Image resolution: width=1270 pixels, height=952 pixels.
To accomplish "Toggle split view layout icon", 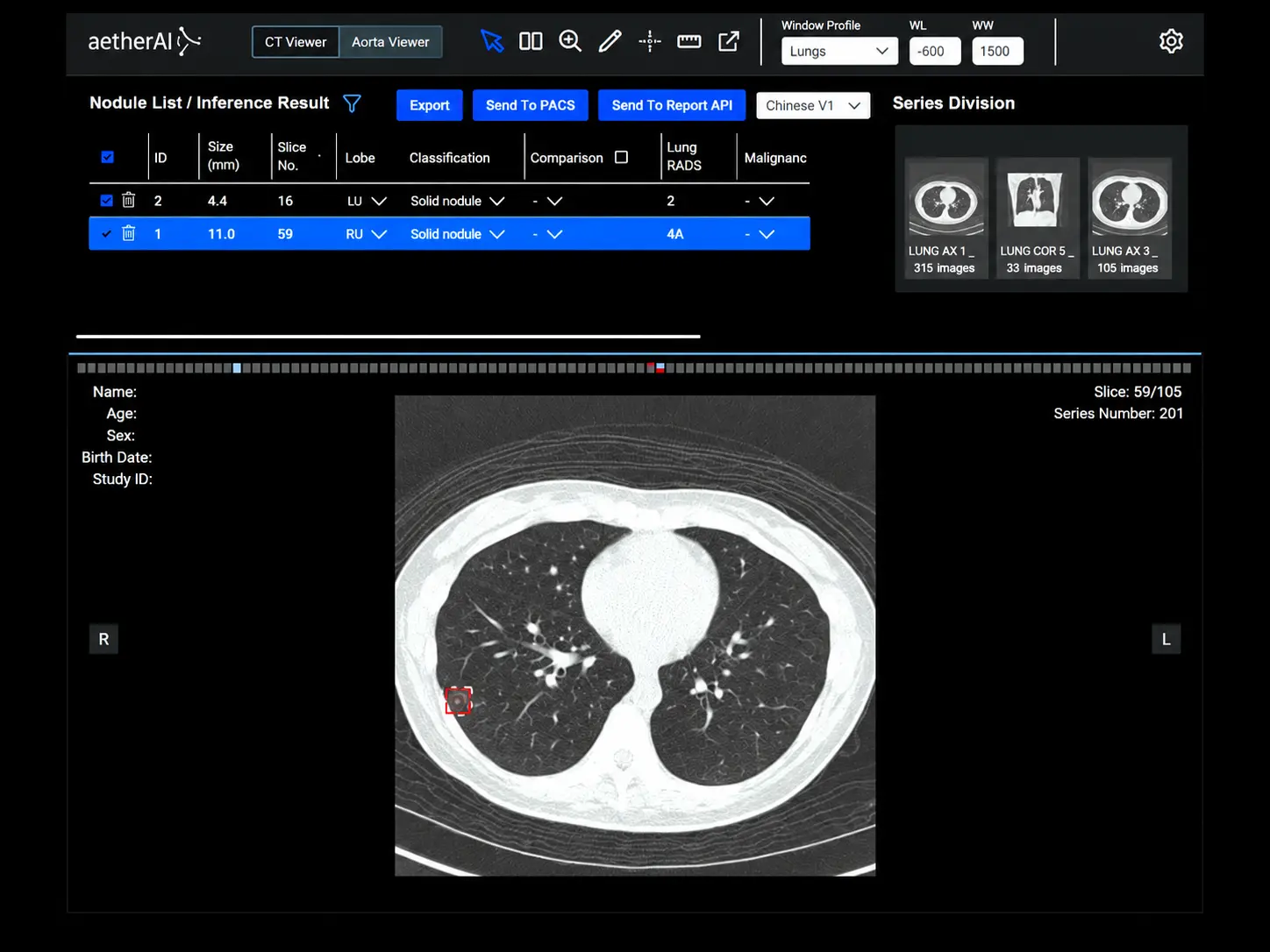I will click(531, 41).
